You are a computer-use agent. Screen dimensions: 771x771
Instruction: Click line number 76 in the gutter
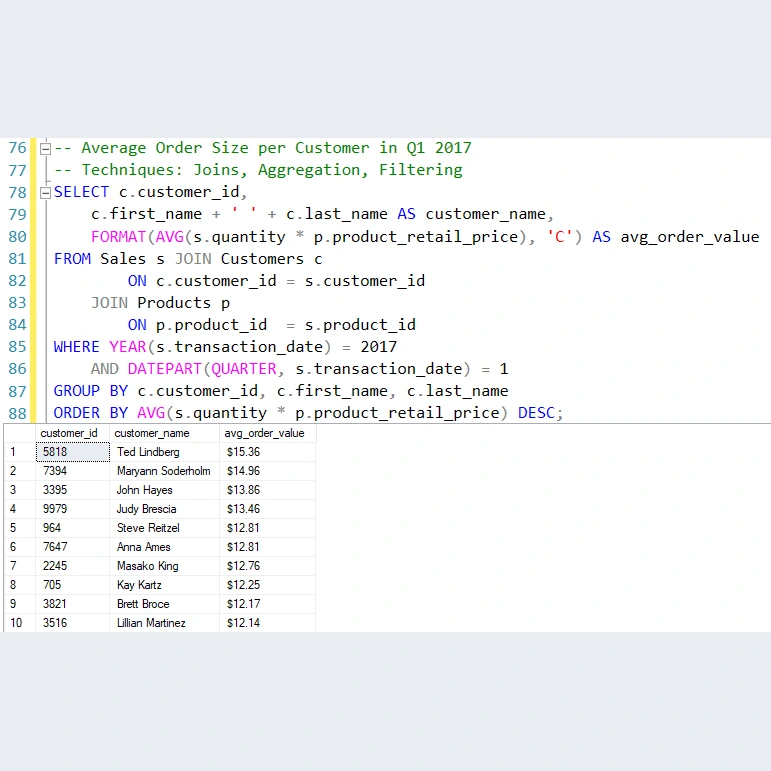click(x=17, y=148)
